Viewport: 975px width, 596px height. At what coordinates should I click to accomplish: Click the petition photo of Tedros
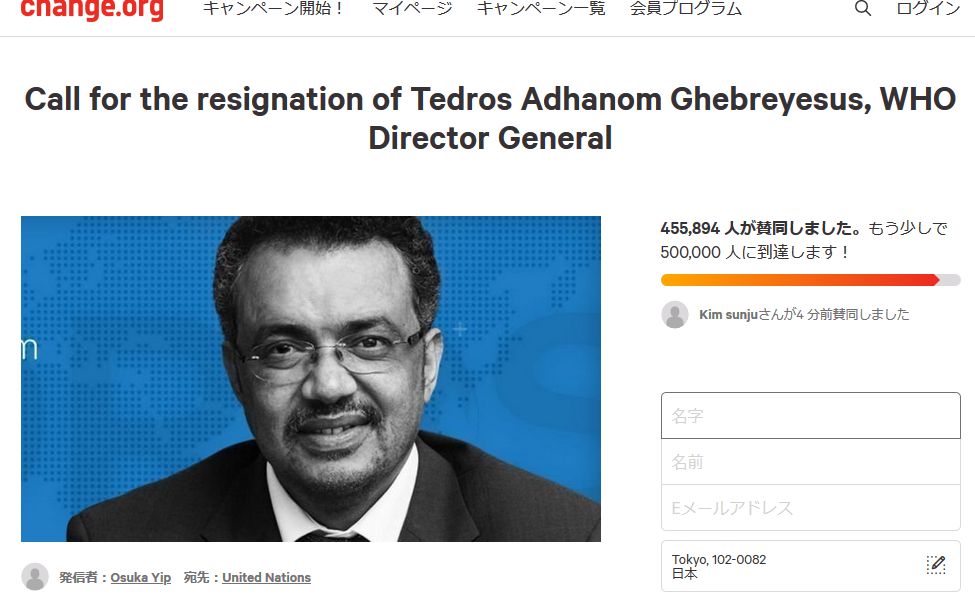click(x=311, y=379)
